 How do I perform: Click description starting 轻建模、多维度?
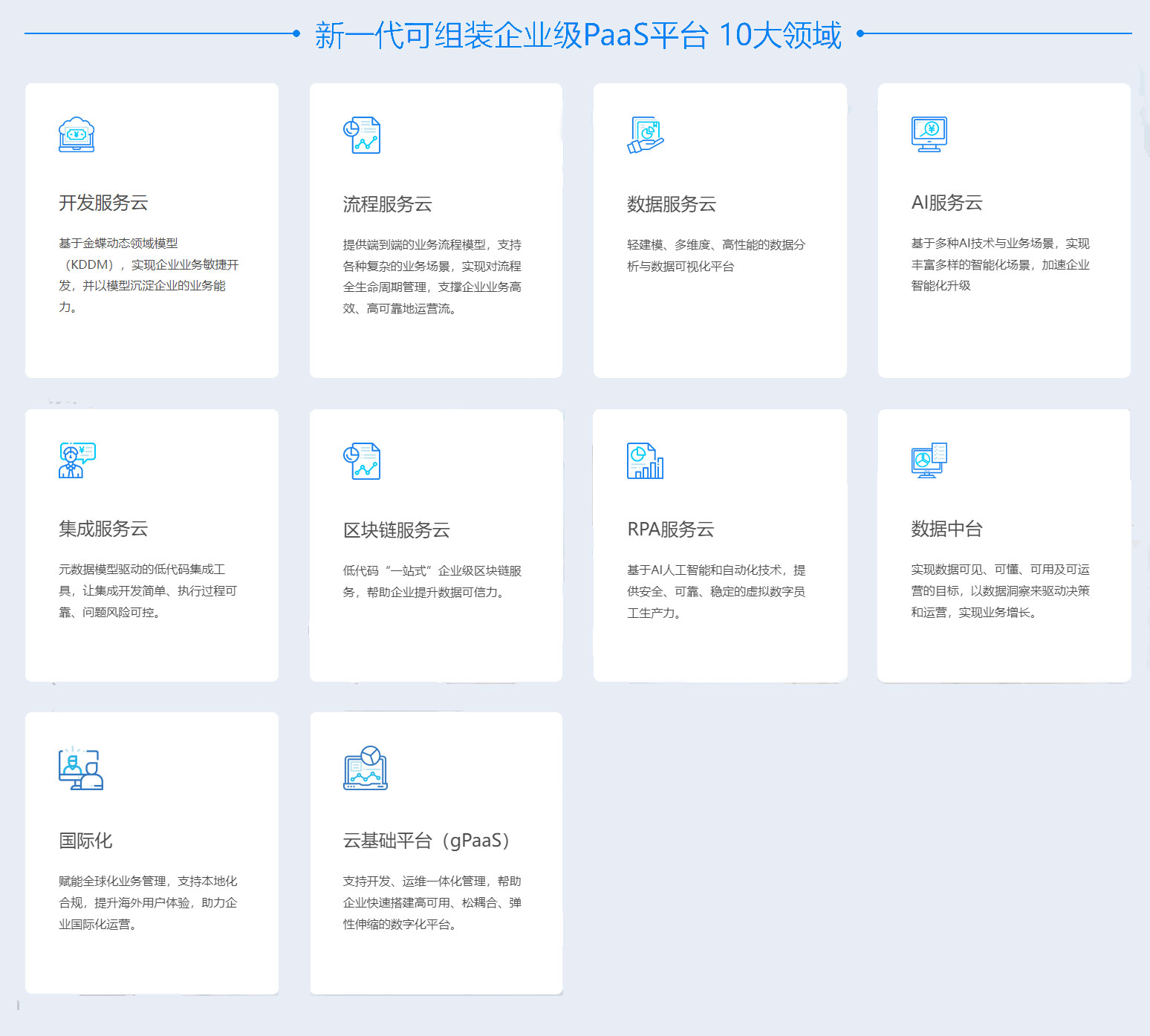pyautogui.click(x=716, y=255)
